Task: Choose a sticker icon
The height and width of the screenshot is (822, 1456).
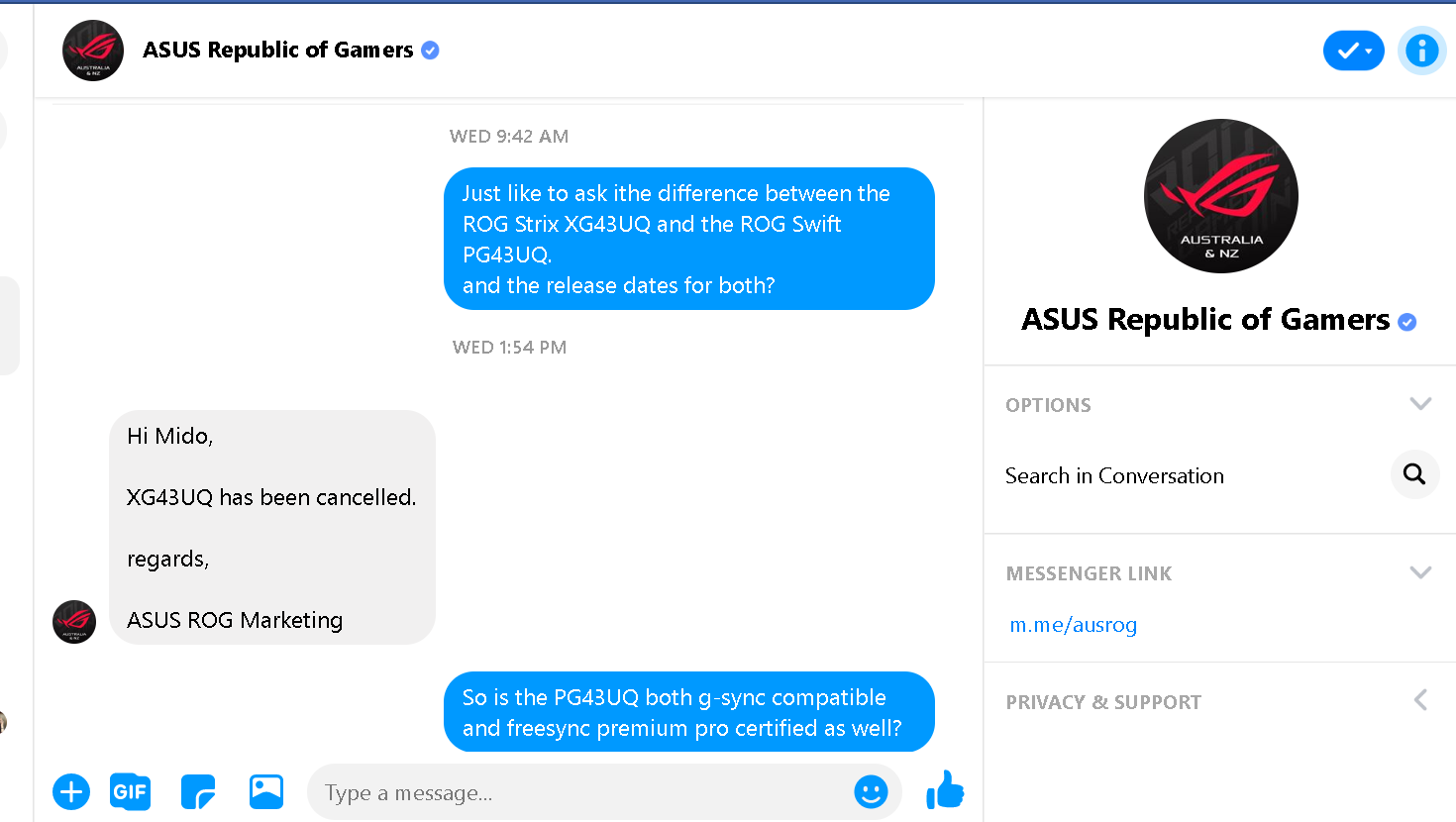Action: [x=198, y=792]
